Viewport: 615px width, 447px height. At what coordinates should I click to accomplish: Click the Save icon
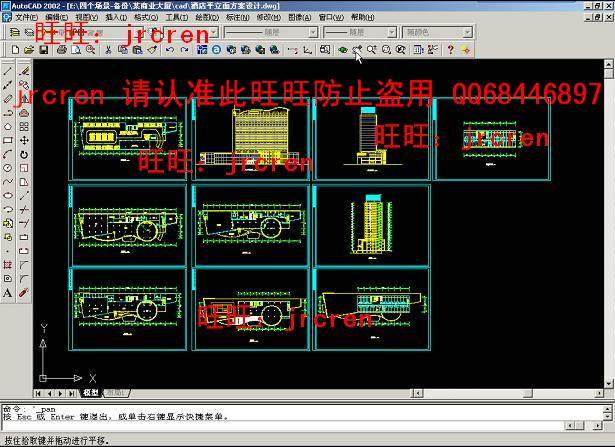pyautogui.click(x=44, y=50)
